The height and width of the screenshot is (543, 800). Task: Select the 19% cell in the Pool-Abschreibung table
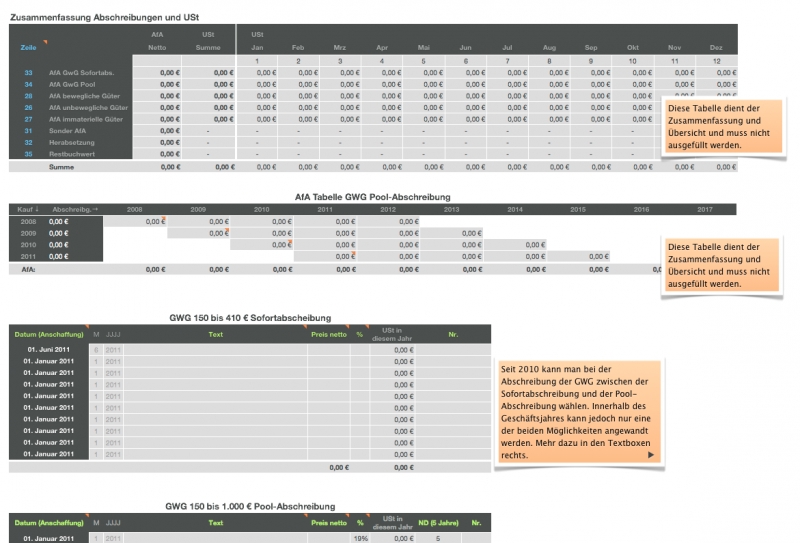pos(360,538)
